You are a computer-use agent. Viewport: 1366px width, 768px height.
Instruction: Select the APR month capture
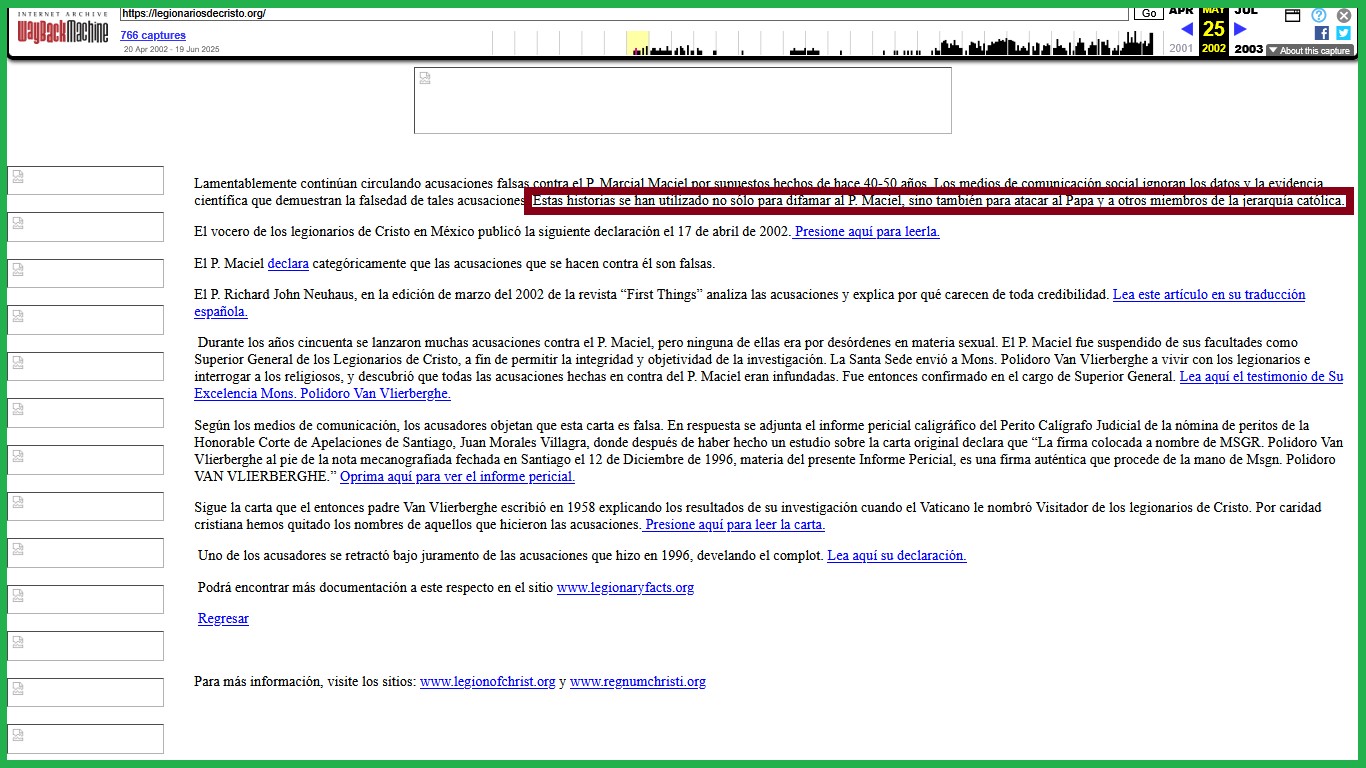coord(1181,11)
